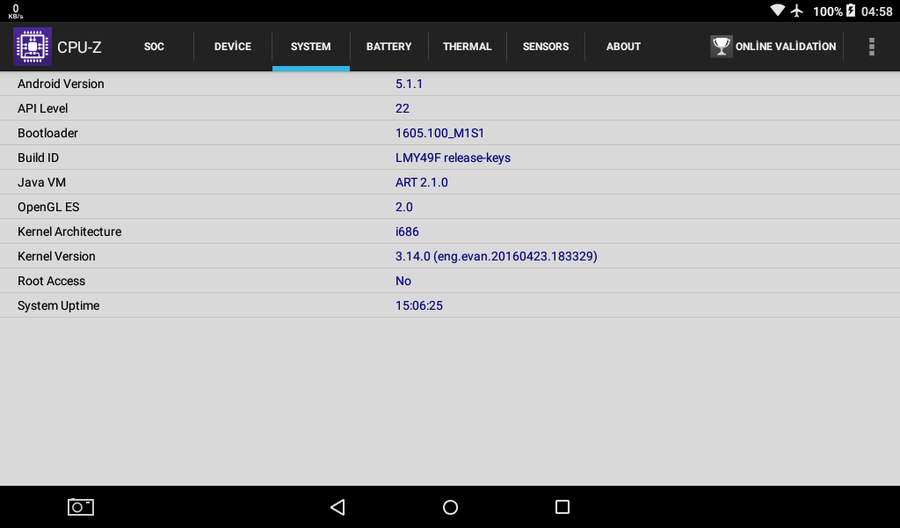Tap the API Level label
Screen dimensions: 900x528
[x=42, y=108]
